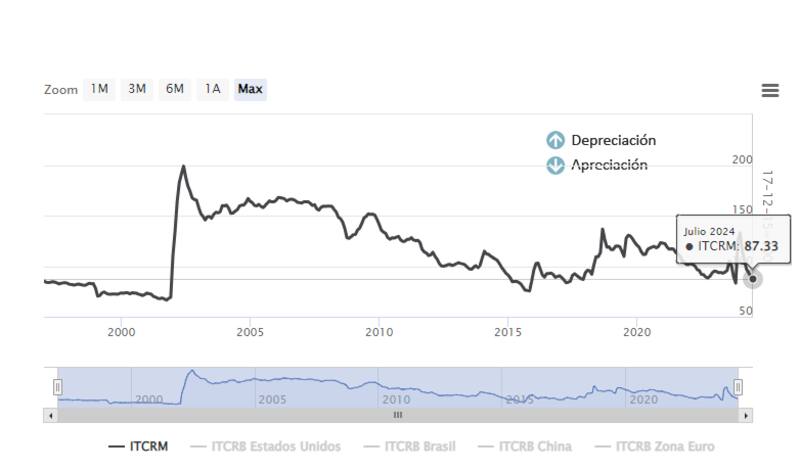
Task: Set zoom range to 3M
Action: point(137,89)
